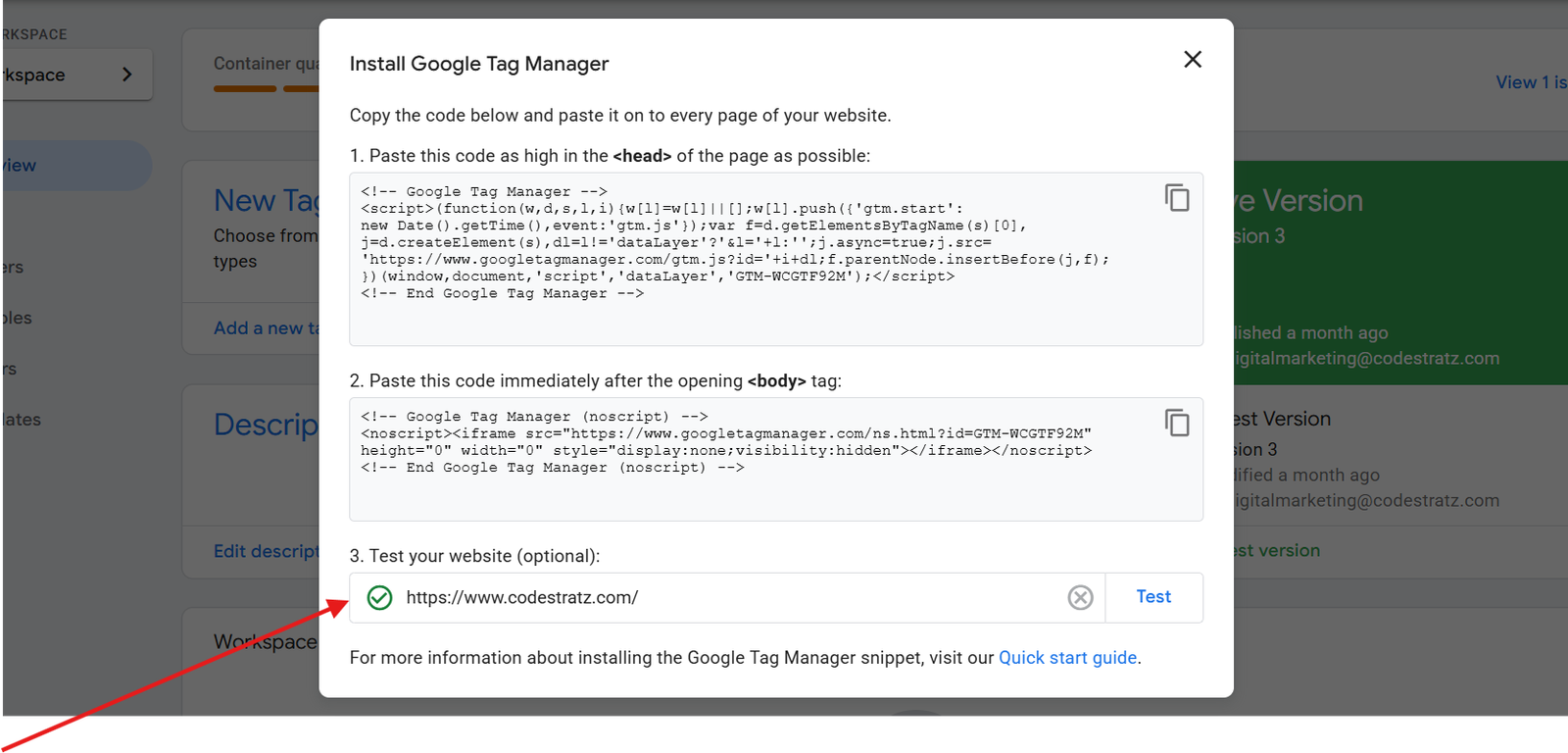The image size is (1568, 753).
Task: Click the 'Container quality' label in the background
Action: pyautogui.click(x=267, y=64)
